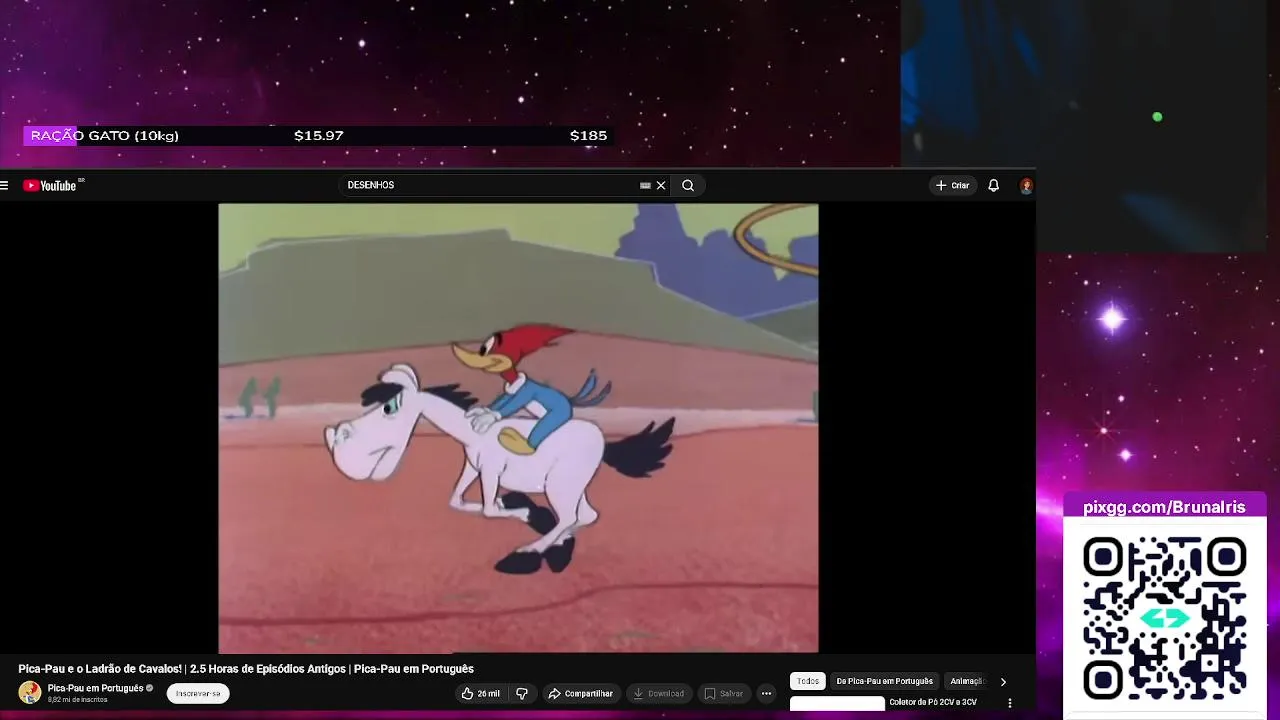Viewport: 1280px width, 720px height.
Task: Click the RAÇÃO GATO (10kg) goal label
Action: [105, 135]
